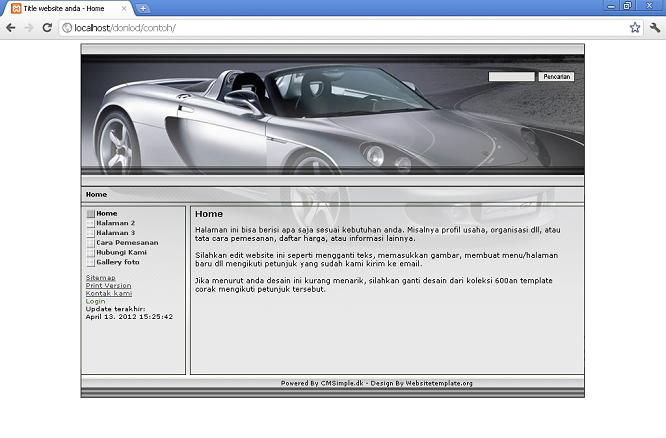Click the browser Back arrow
This screenshot has height=438, width=666.
pyautogui.click(x=11, y=28)
